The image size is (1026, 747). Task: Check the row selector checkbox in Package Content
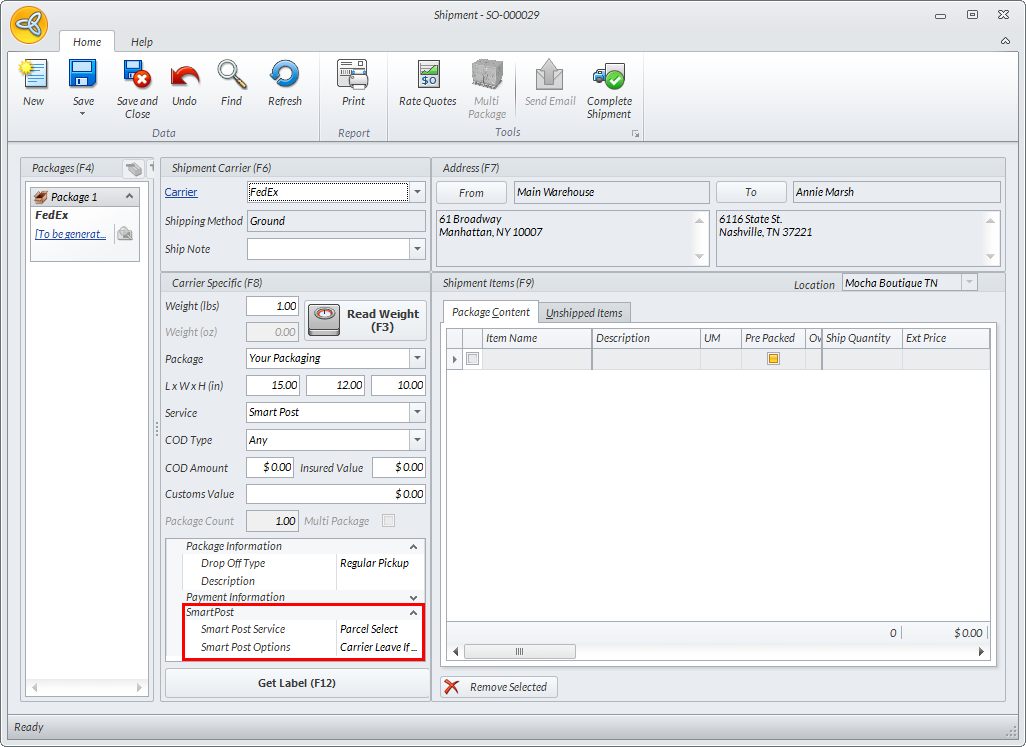(472, 359)
